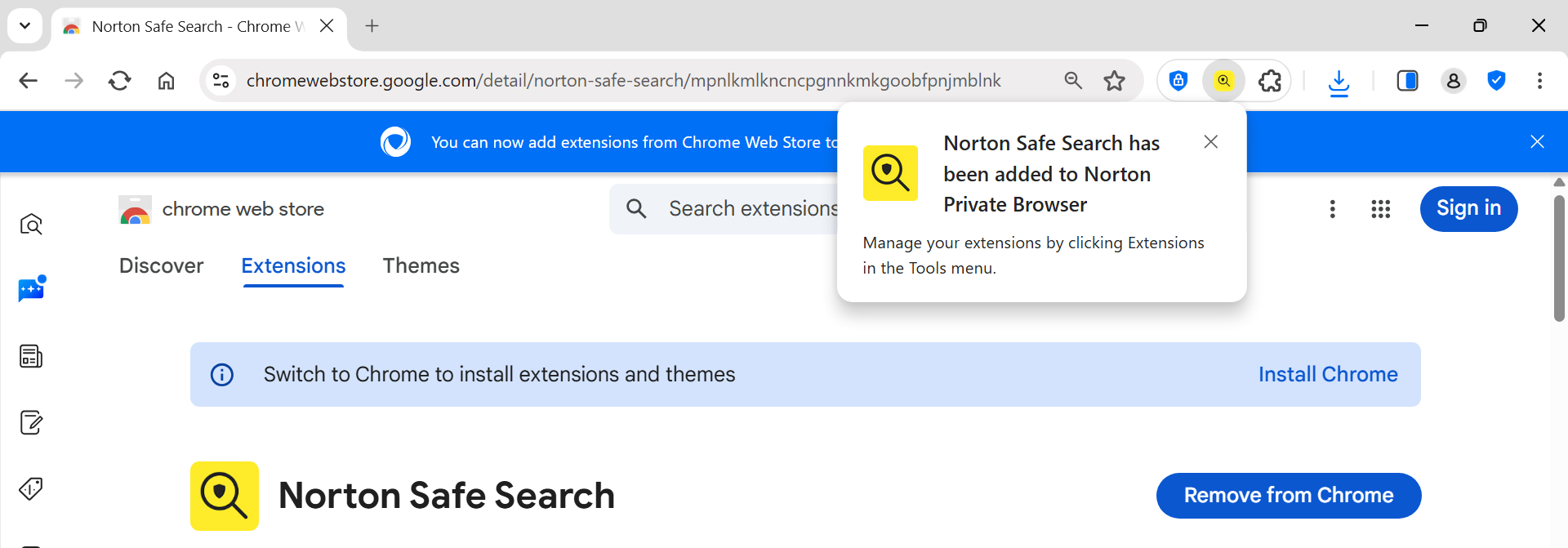The height and width of the screenshot is (548, 1568).
Task: View site information icon in address bar
Action: (221, 81)
